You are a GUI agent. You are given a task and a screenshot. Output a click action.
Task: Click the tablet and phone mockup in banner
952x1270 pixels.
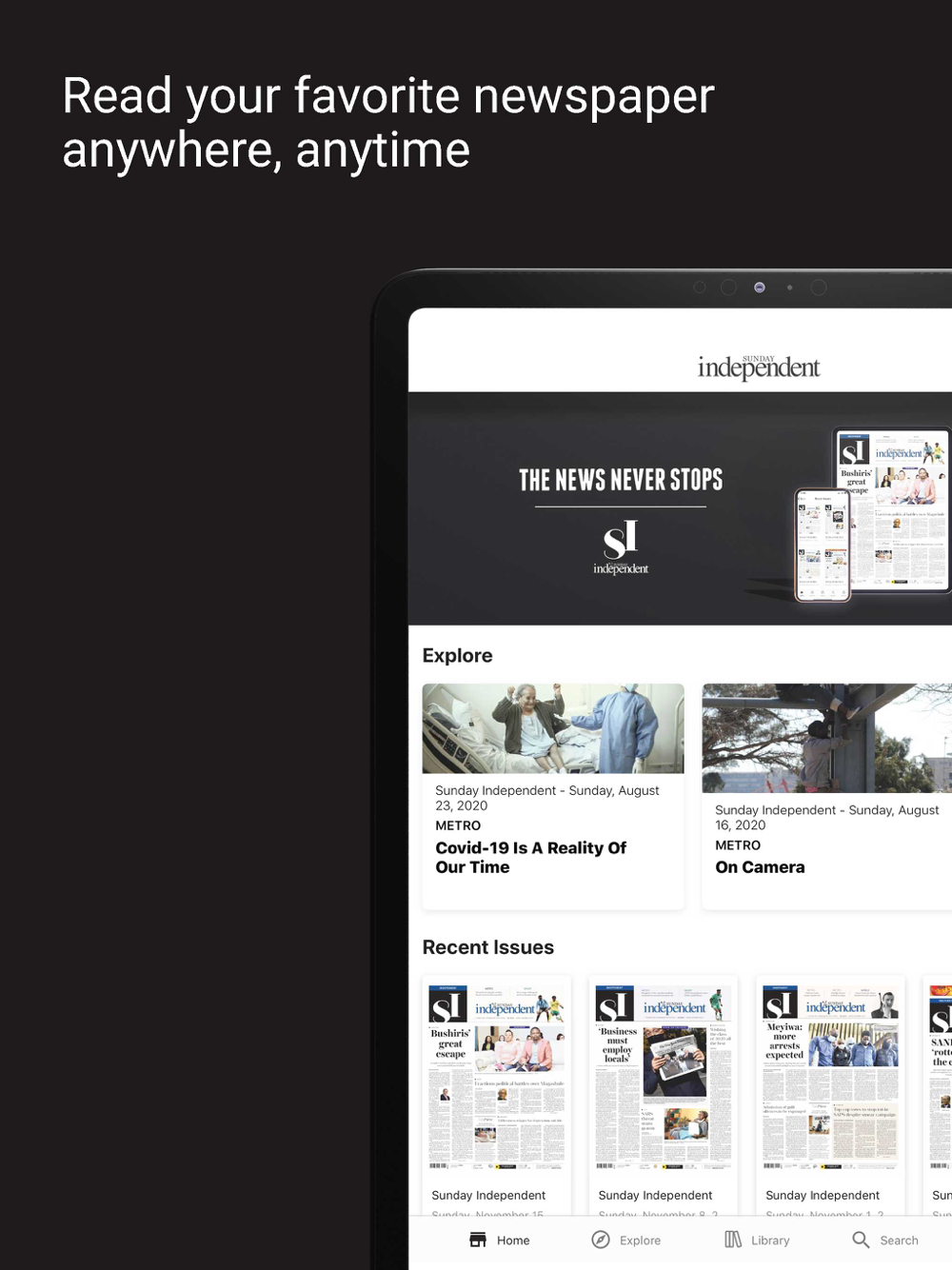coord(873,515)
